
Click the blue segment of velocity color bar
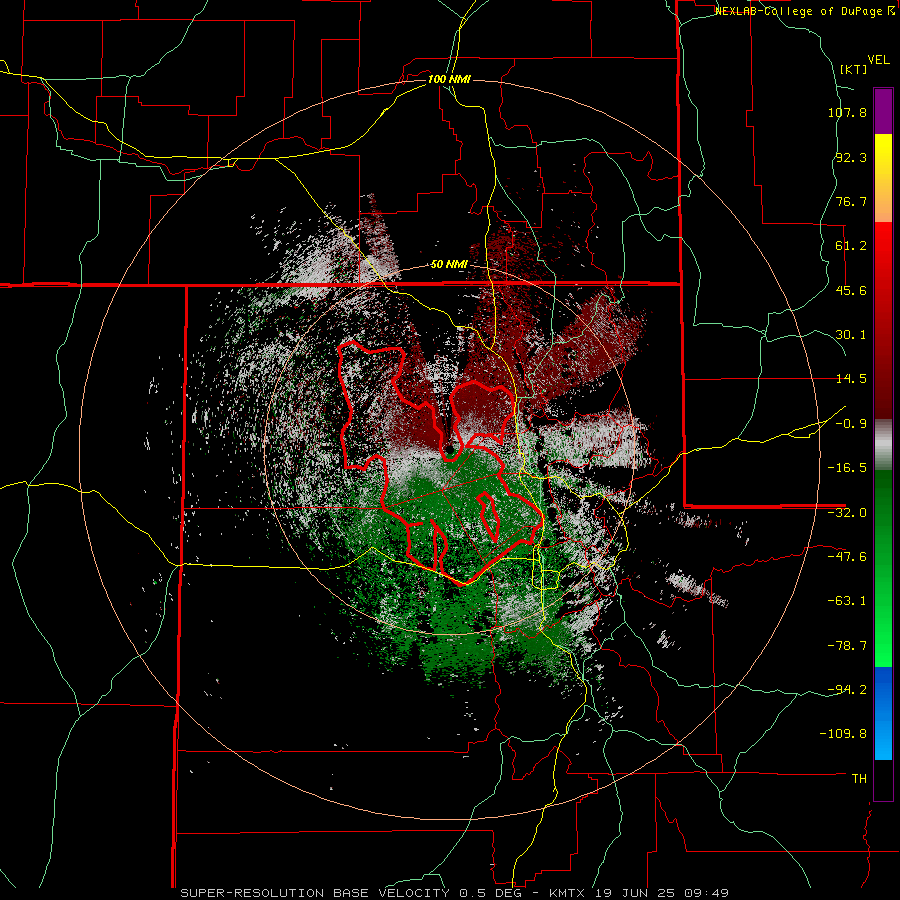click(883, 713)
